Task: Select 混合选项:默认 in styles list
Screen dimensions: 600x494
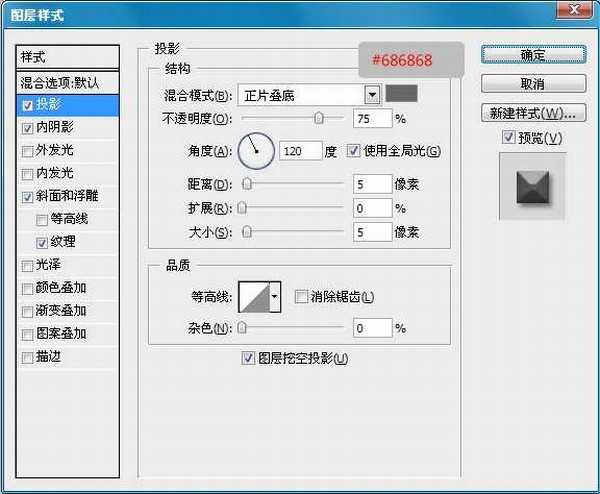Action: pos(68,82)
